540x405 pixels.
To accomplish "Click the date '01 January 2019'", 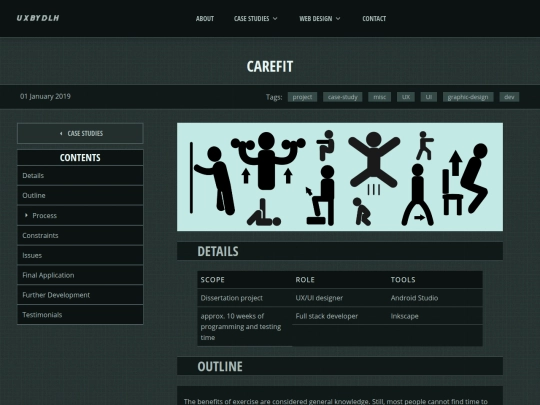I will [x=45, y=96].
